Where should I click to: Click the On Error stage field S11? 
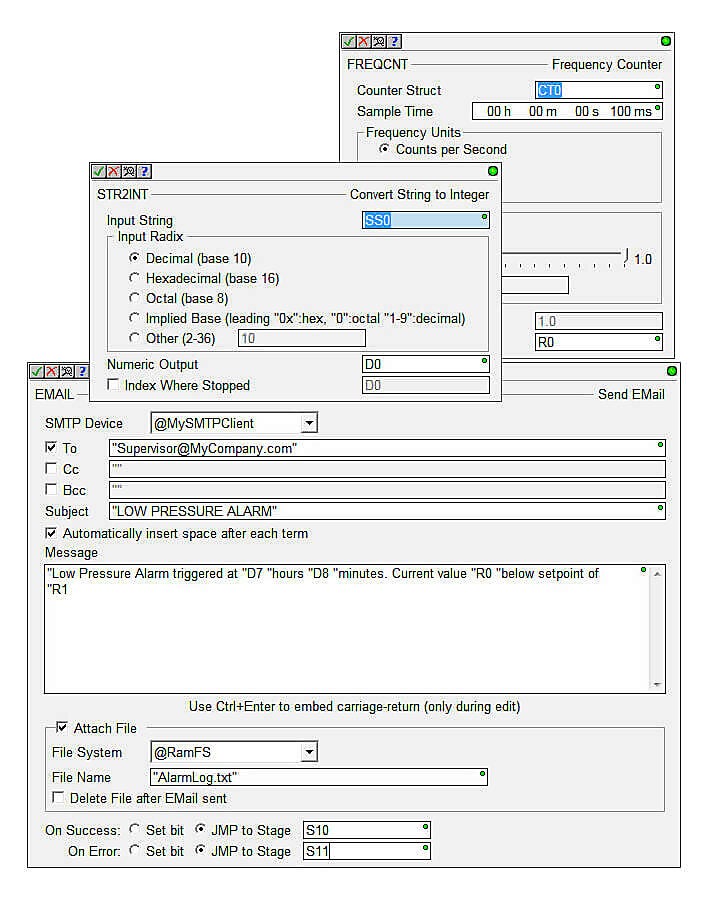366,851
